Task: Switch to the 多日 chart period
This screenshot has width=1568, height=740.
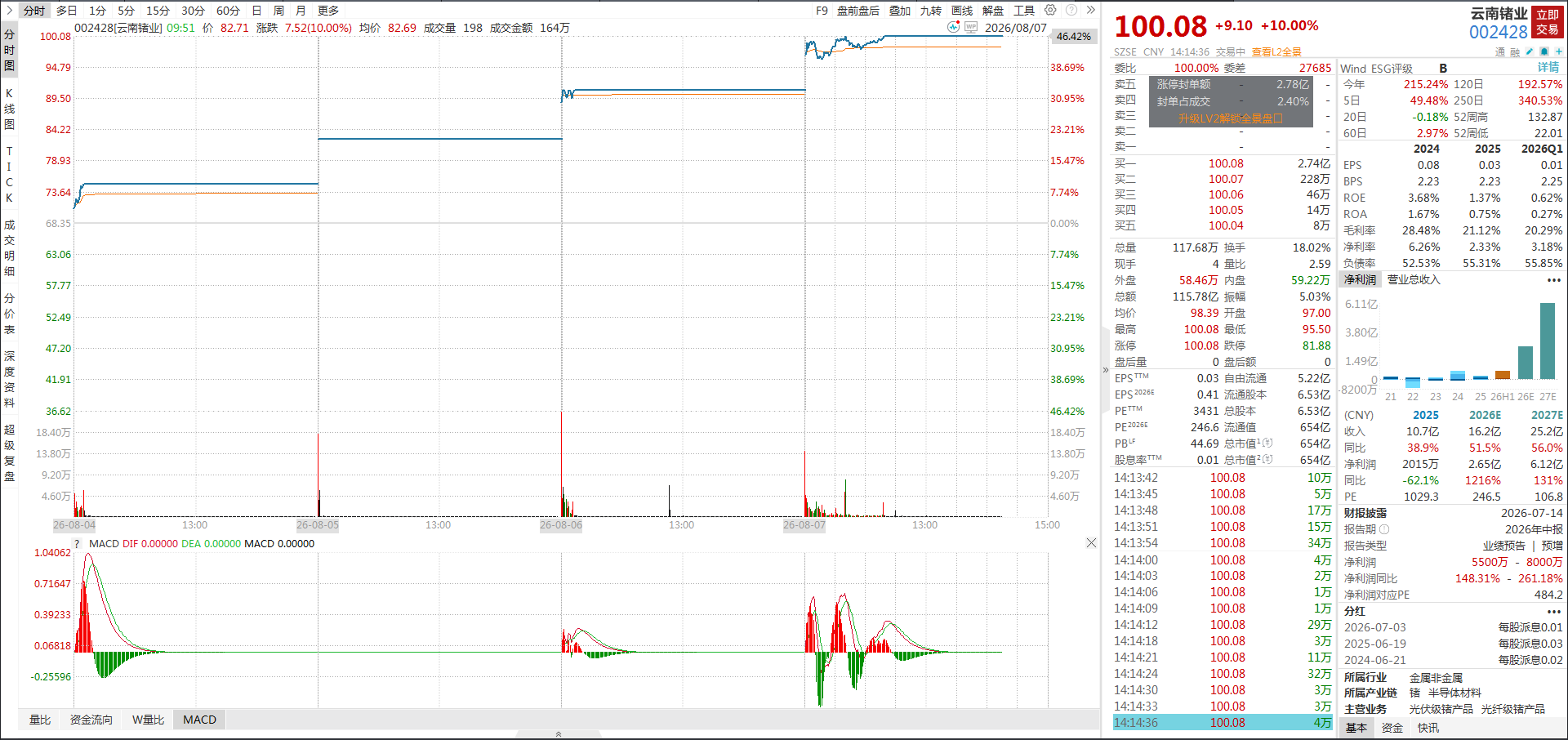Action: [67, 11]
